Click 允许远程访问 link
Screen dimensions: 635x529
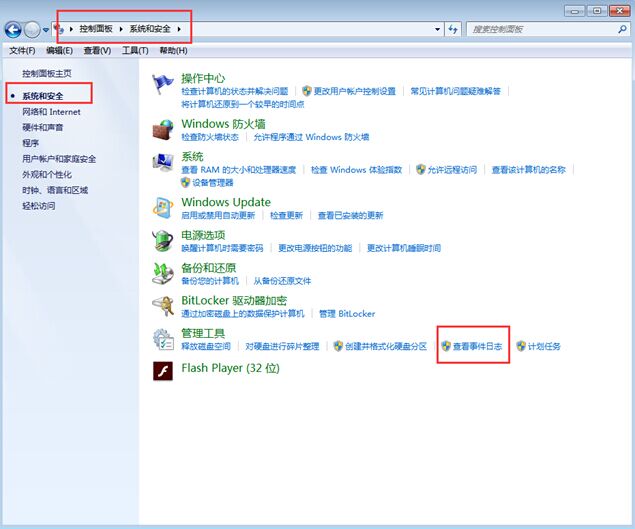coord(452,170)
